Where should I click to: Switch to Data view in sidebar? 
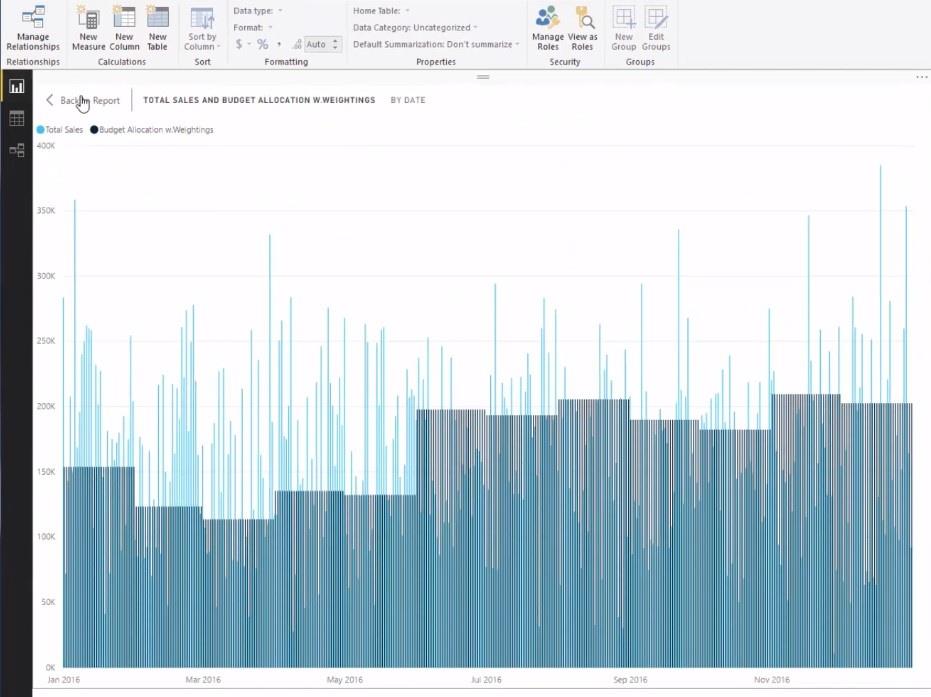17,118
